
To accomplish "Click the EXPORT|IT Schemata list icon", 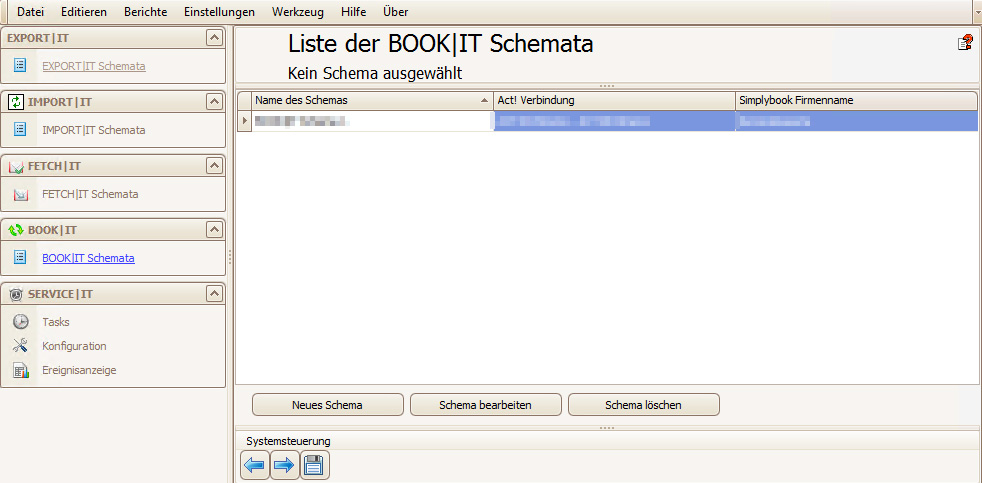I will pos(20,65).
